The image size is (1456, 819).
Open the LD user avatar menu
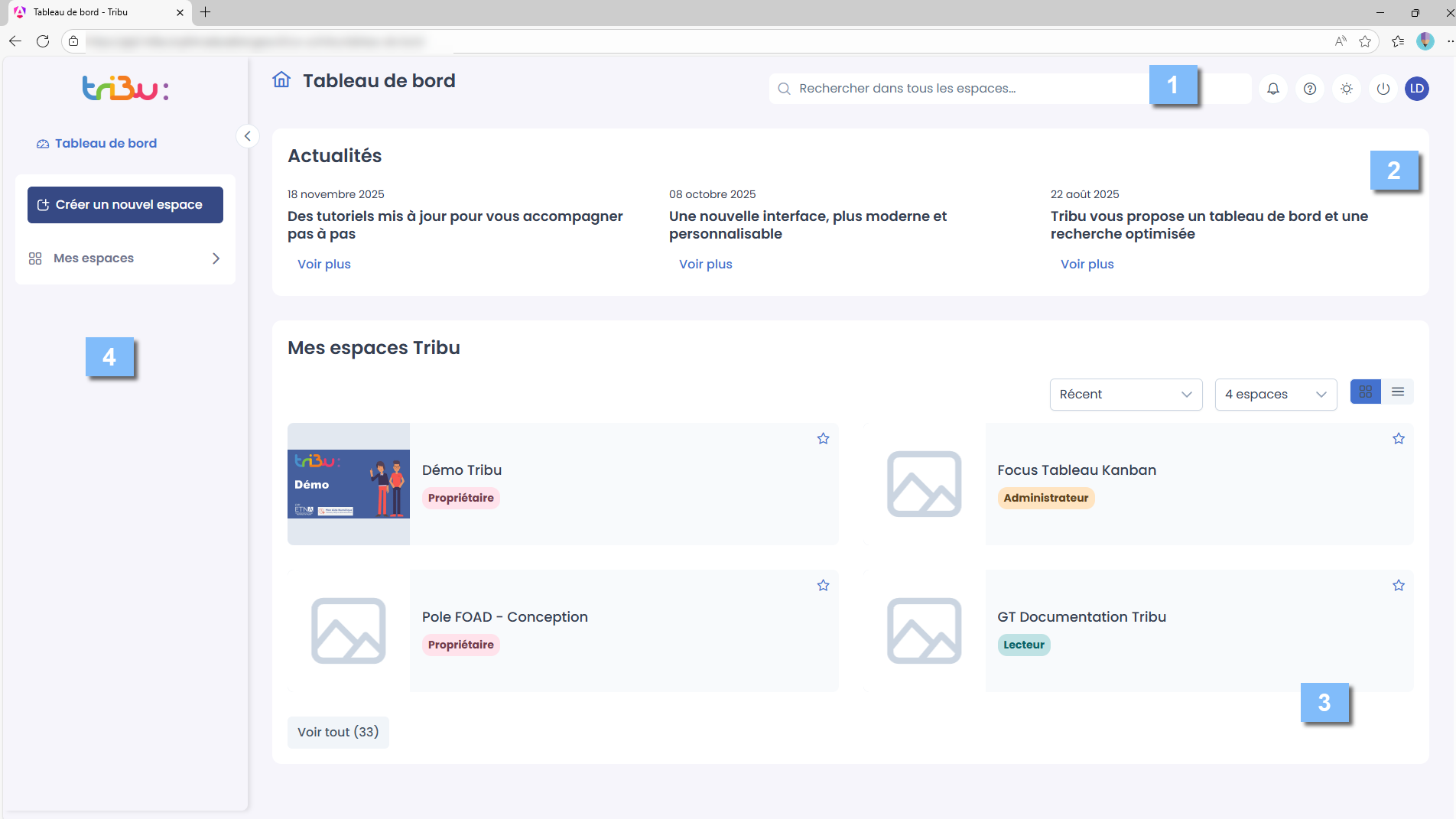[1417, 89]
